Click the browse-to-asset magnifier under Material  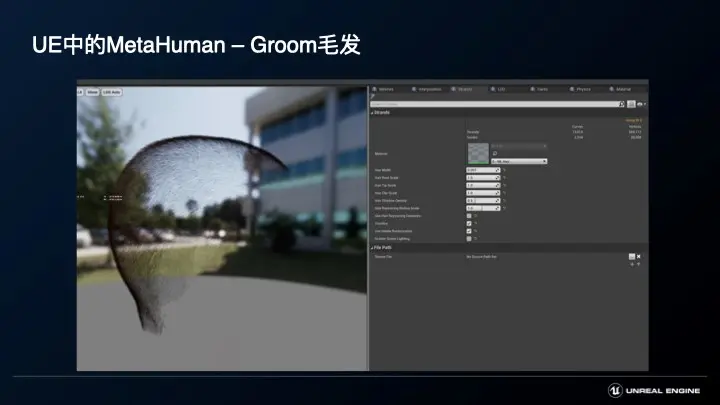(495, 153)
